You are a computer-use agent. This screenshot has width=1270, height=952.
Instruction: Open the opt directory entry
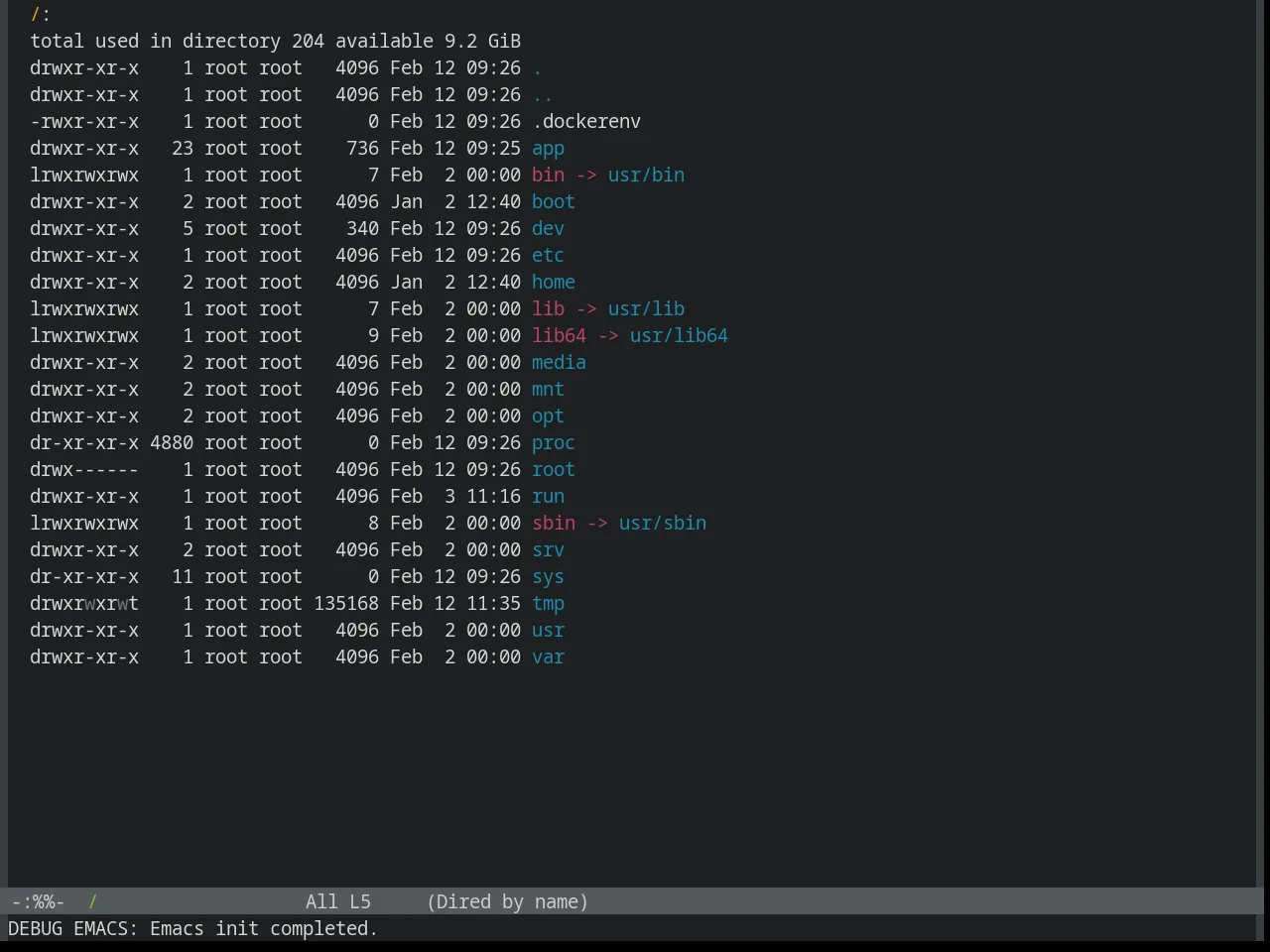click(548, 416)
